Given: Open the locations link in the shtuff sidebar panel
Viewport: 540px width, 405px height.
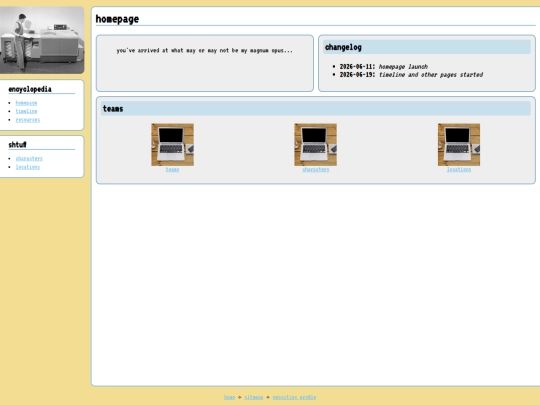Looking at the screenshot, I should pos(28,167).
